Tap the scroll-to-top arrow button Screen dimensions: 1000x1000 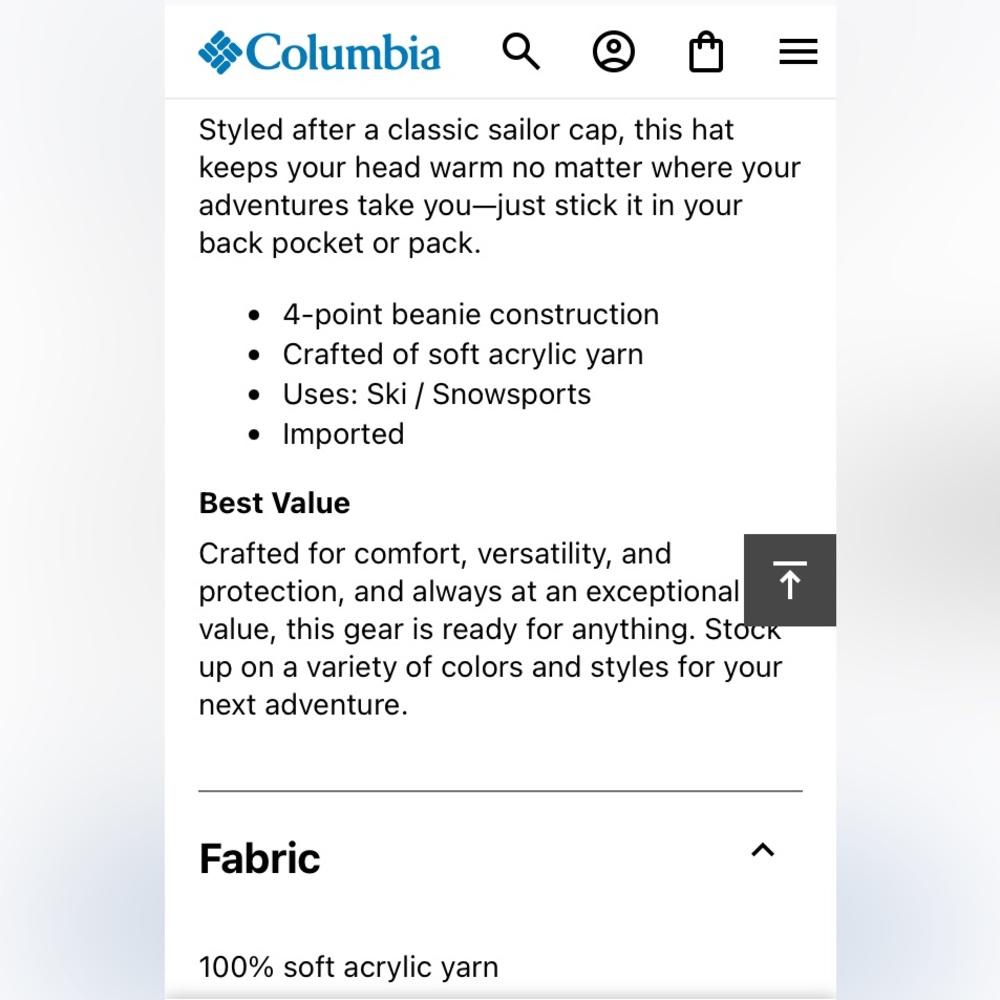point(790,580)
